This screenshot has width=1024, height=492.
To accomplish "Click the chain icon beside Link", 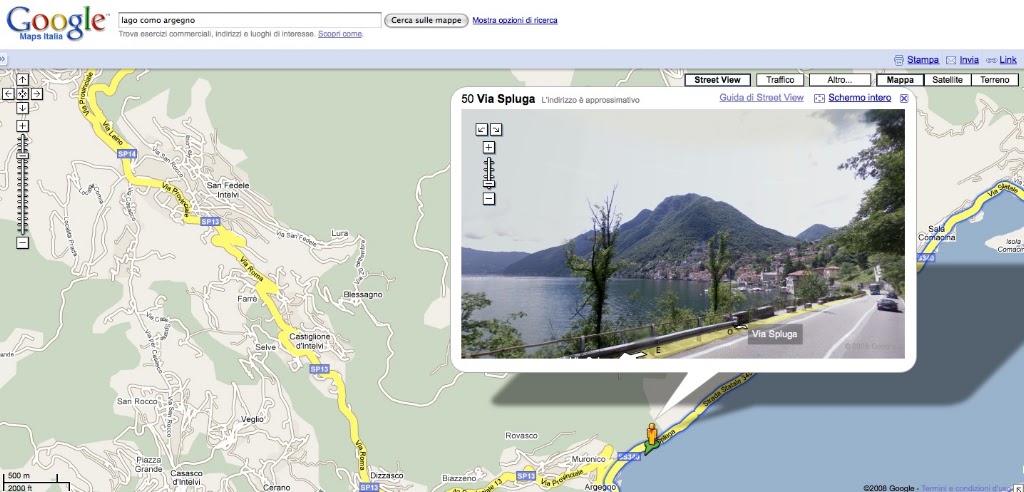I will 991,60.
